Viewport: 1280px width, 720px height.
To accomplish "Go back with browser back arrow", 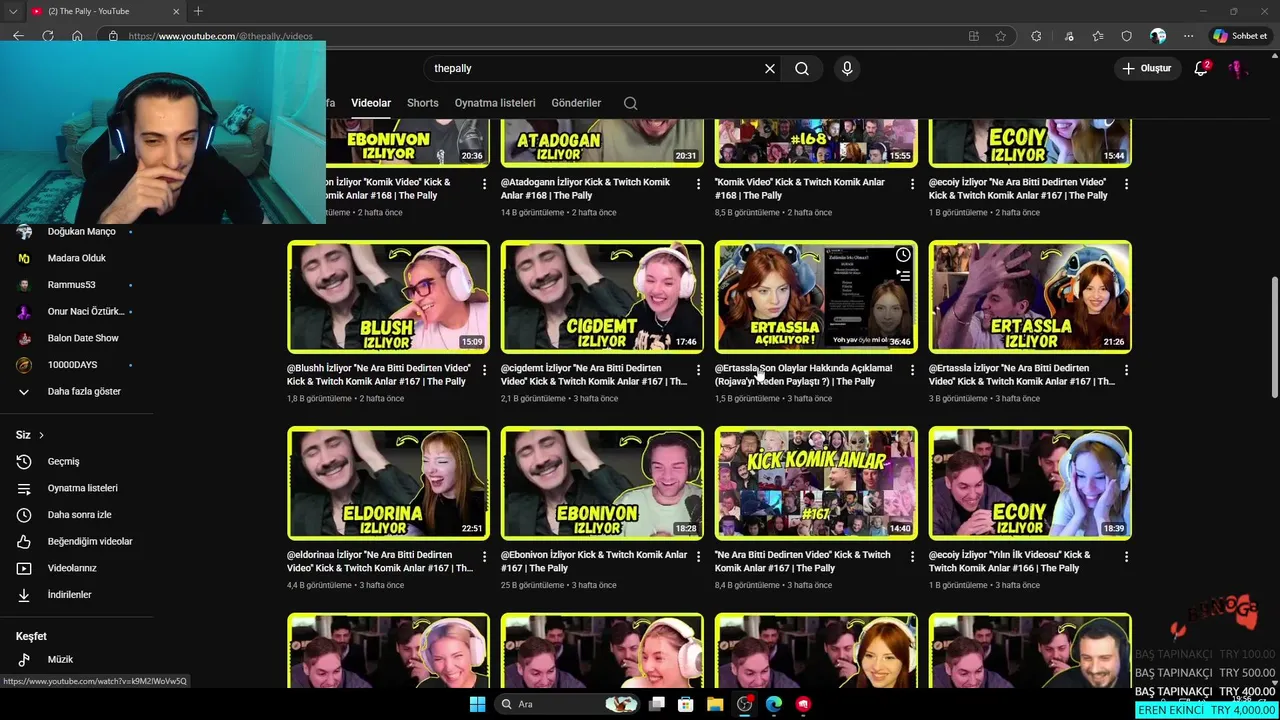I will click(x=18, y=36).
